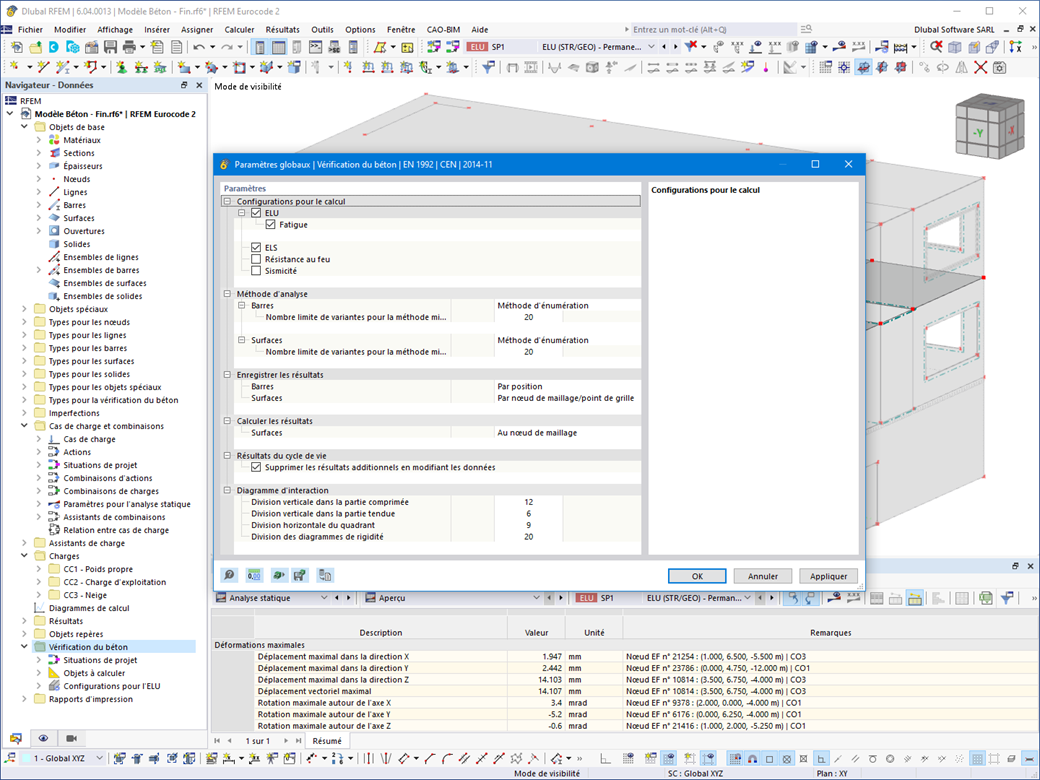Open the Fichier menu
The image size is (1040, 780).
(x=30, y=29)
